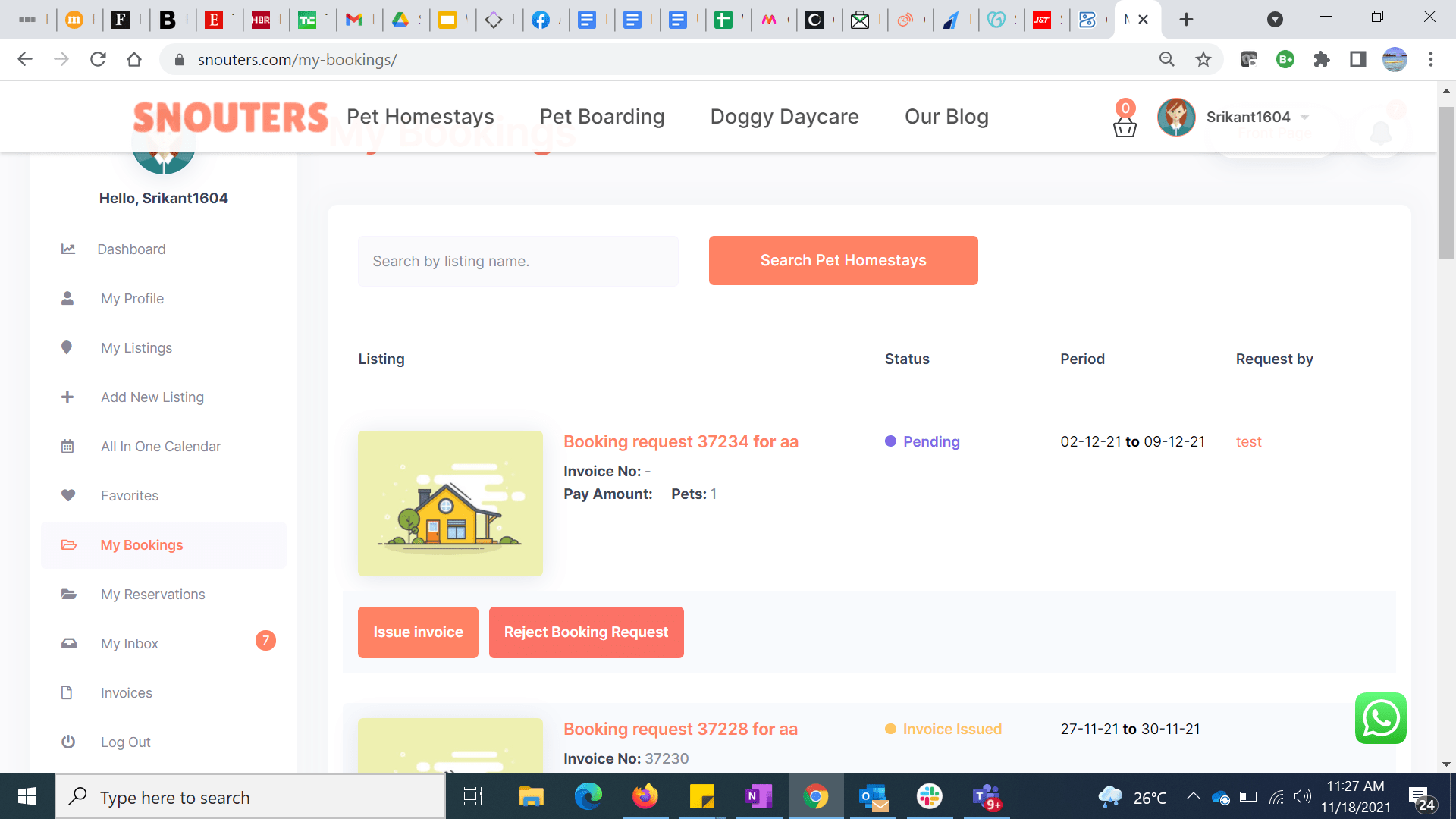Open My Profile in sidebar
Screen dimensions: 1456x819
point(132,299)
